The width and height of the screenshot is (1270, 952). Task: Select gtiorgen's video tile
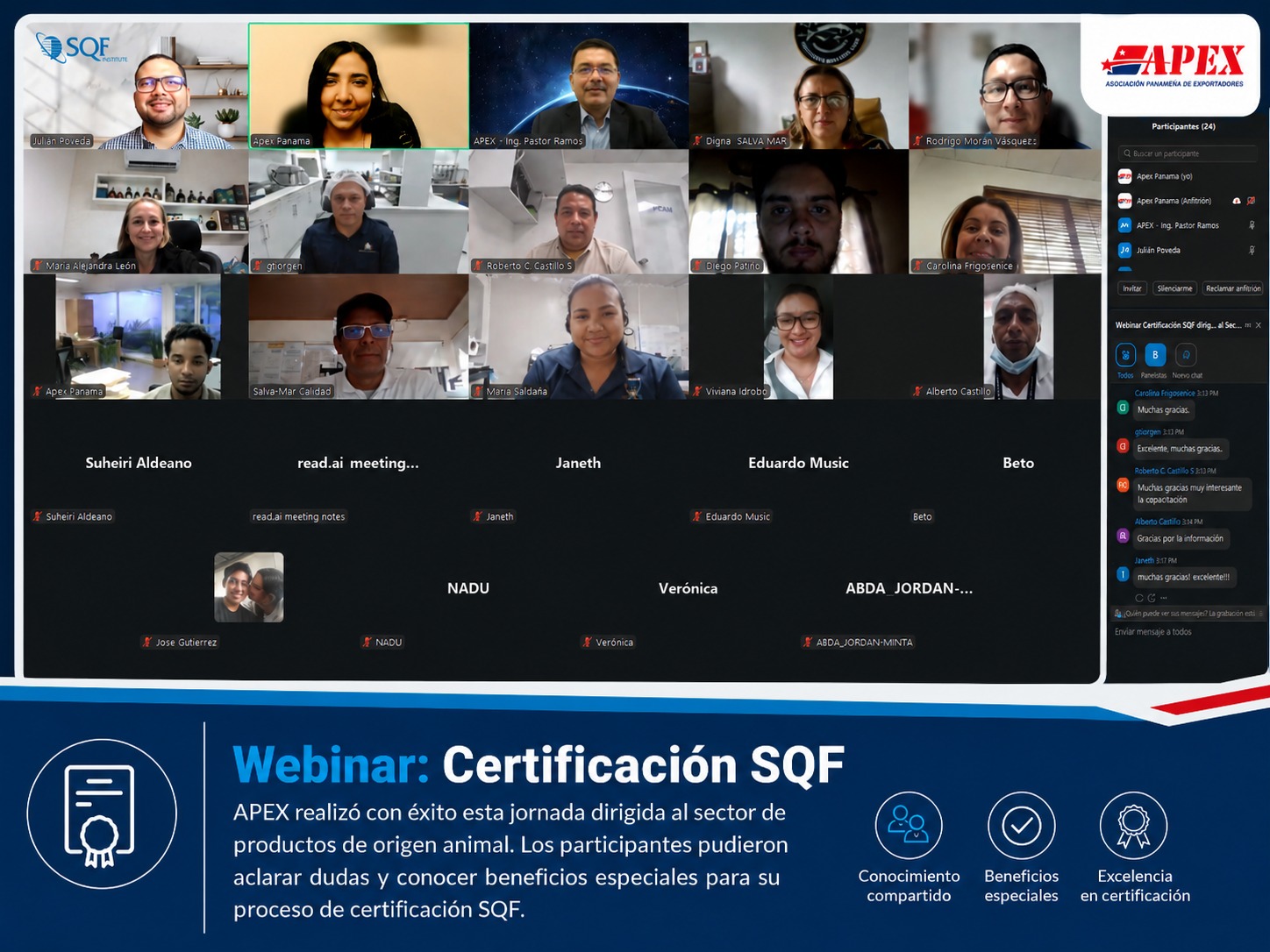(x=359, y=211)
